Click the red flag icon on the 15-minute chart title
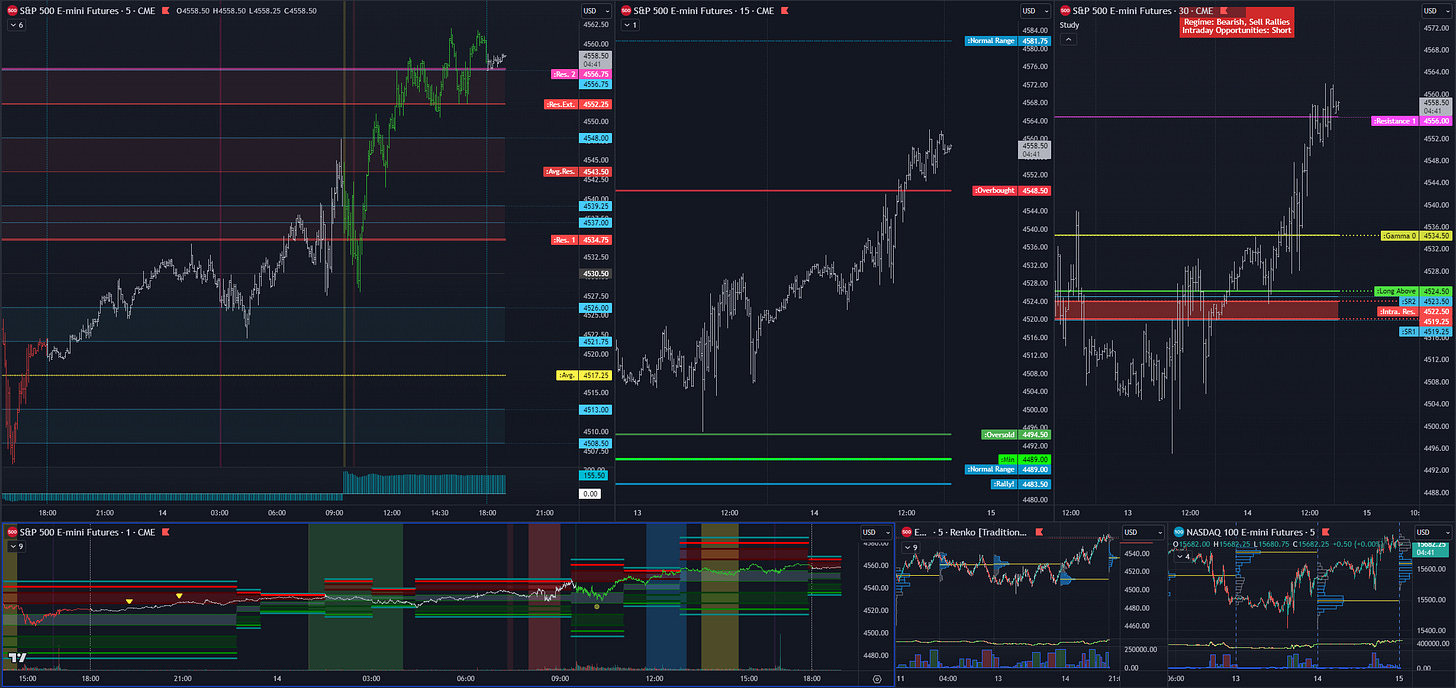Image resolution: width=1456 pixels, height=688 pixels. [x=783, y=10]
